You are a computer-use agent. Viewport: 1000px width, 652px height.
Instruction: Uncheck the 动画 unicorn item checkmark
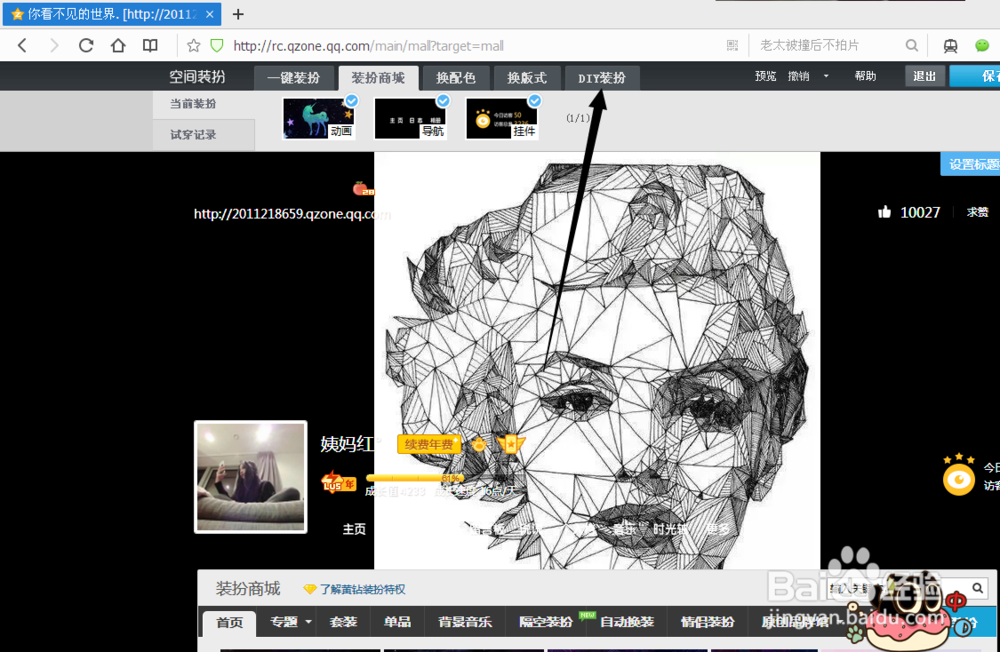point(351,101)
